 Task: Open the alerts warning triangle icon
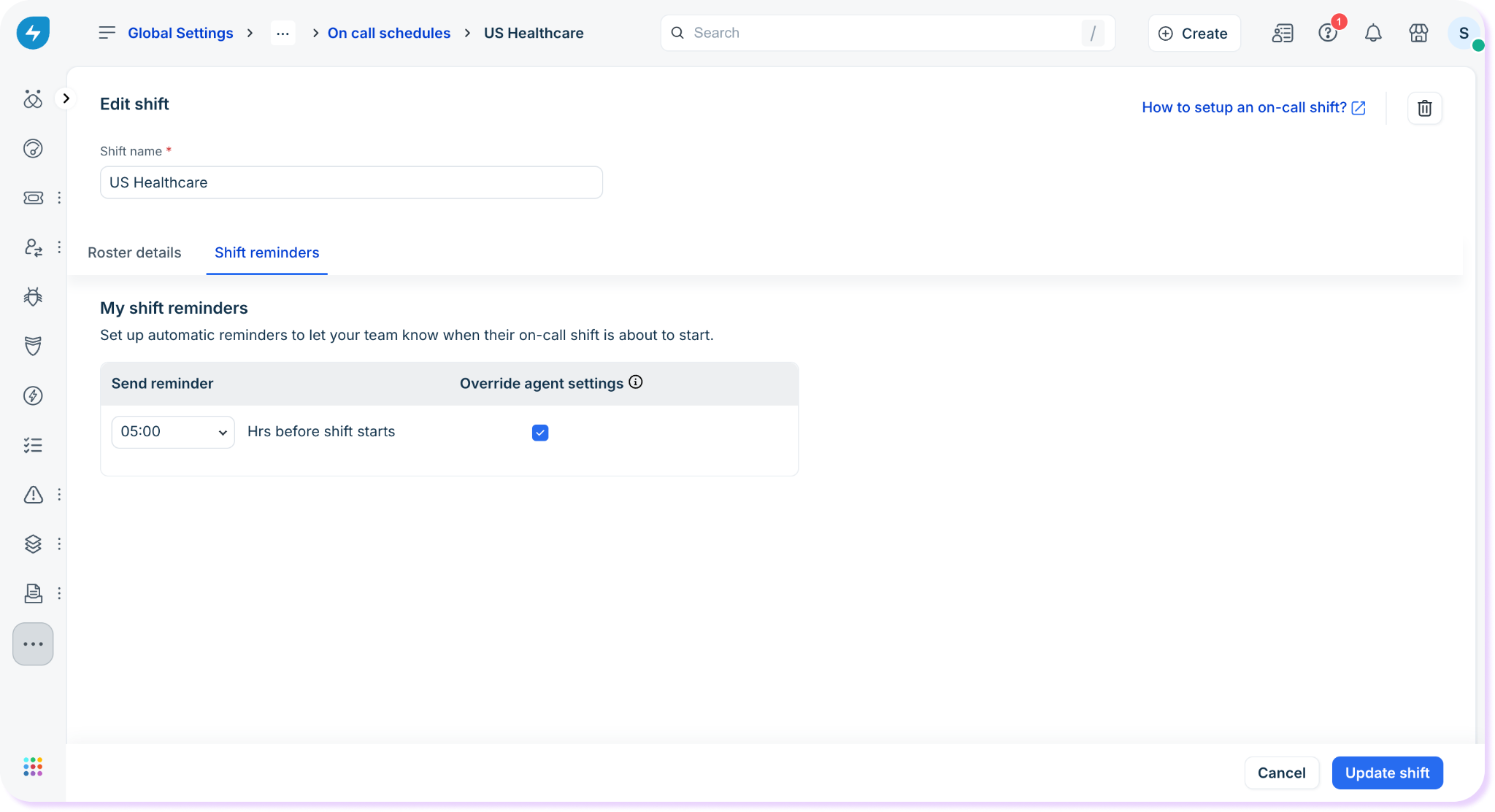33,495
